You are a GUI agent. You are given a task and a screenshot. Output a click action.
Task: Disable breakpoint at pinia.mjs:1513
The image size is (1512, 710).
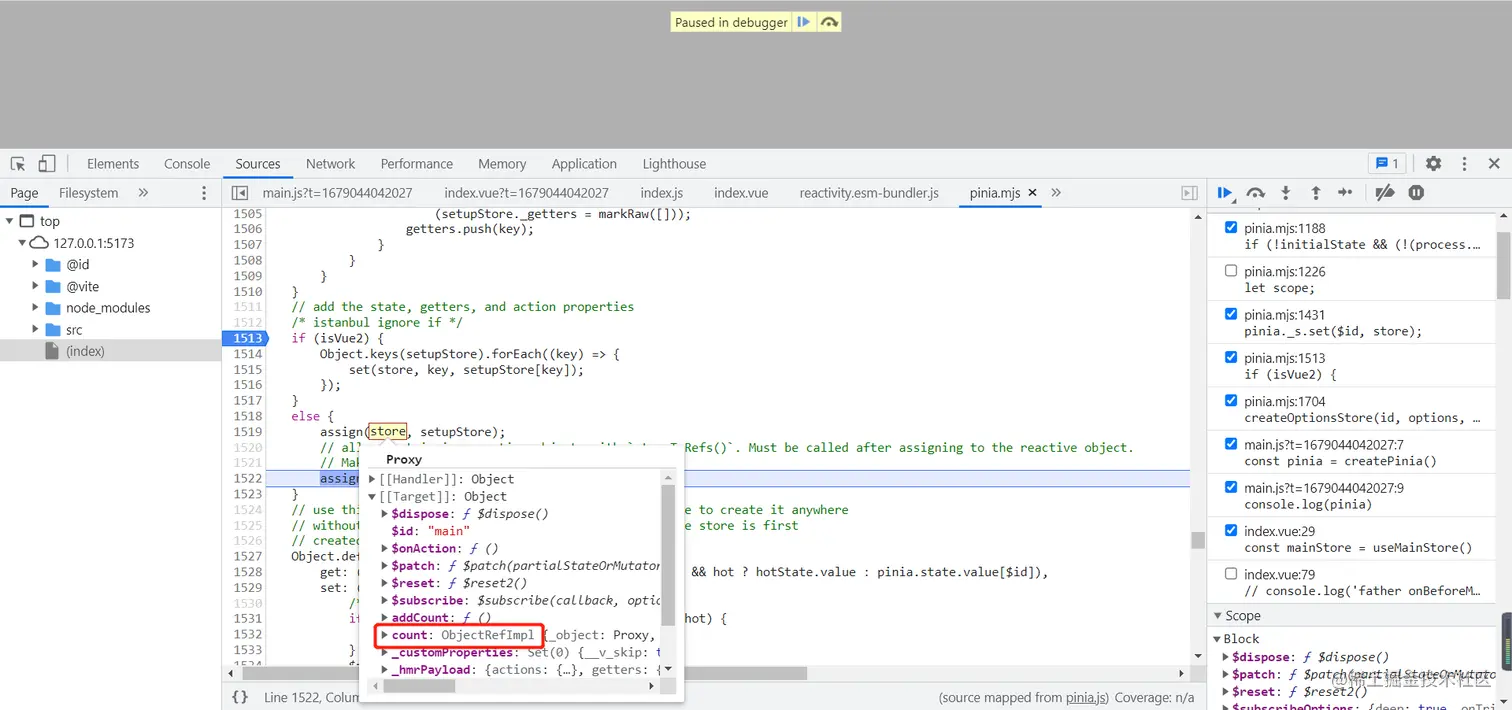(1231, 358)
